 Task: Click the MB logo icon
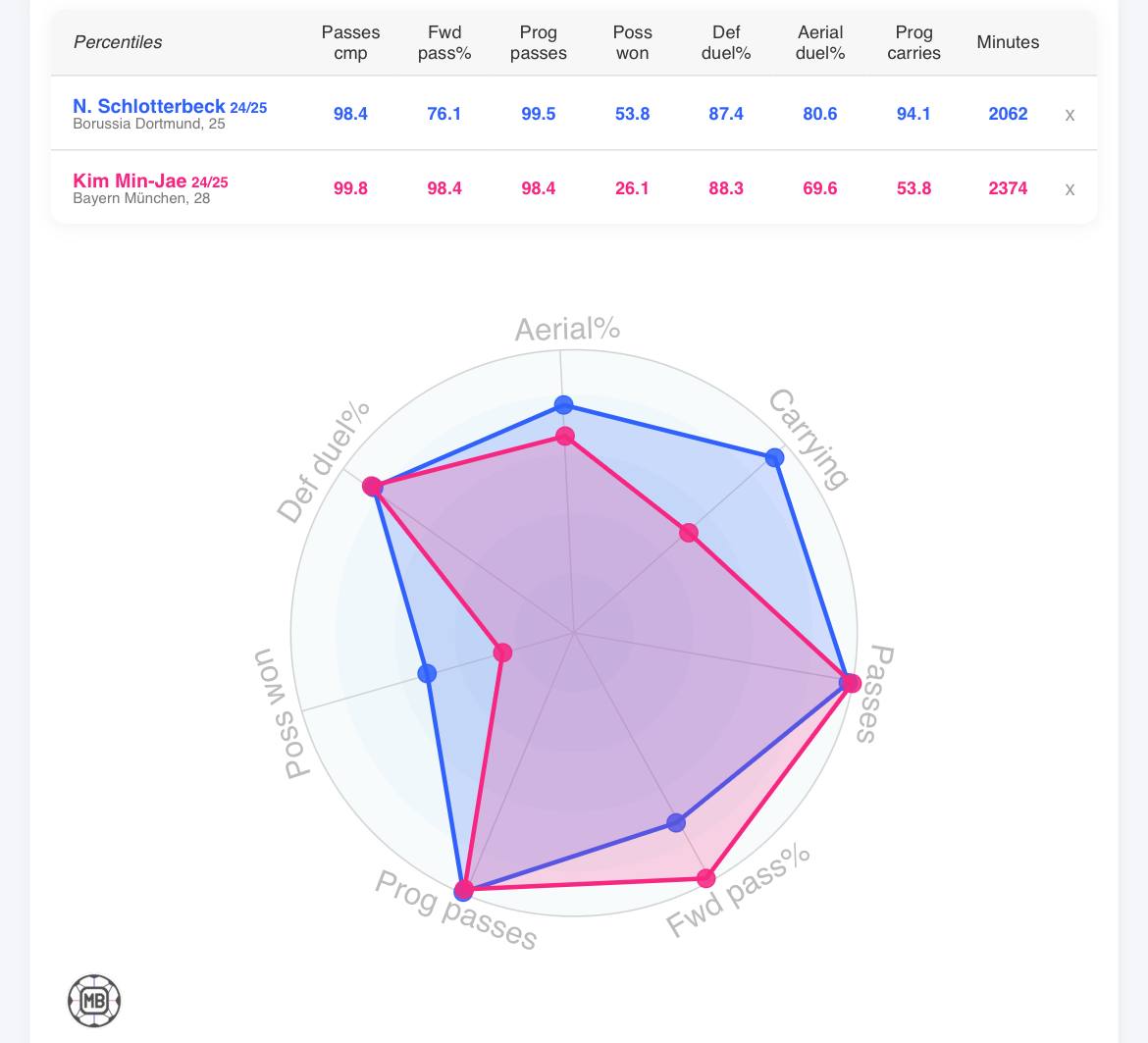[94, 1001]
